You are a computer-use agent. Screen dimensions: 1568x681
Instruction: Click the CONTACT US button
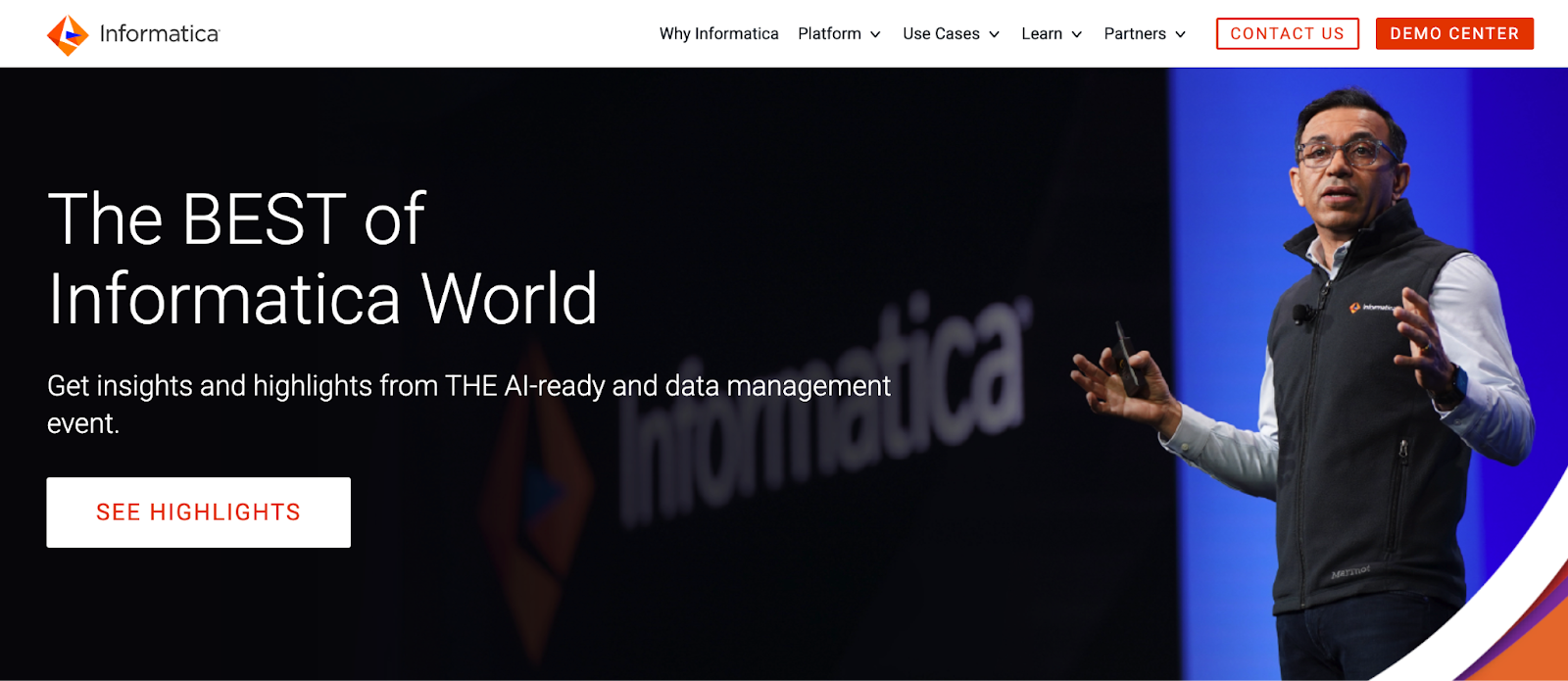[x=1288, y=33]
